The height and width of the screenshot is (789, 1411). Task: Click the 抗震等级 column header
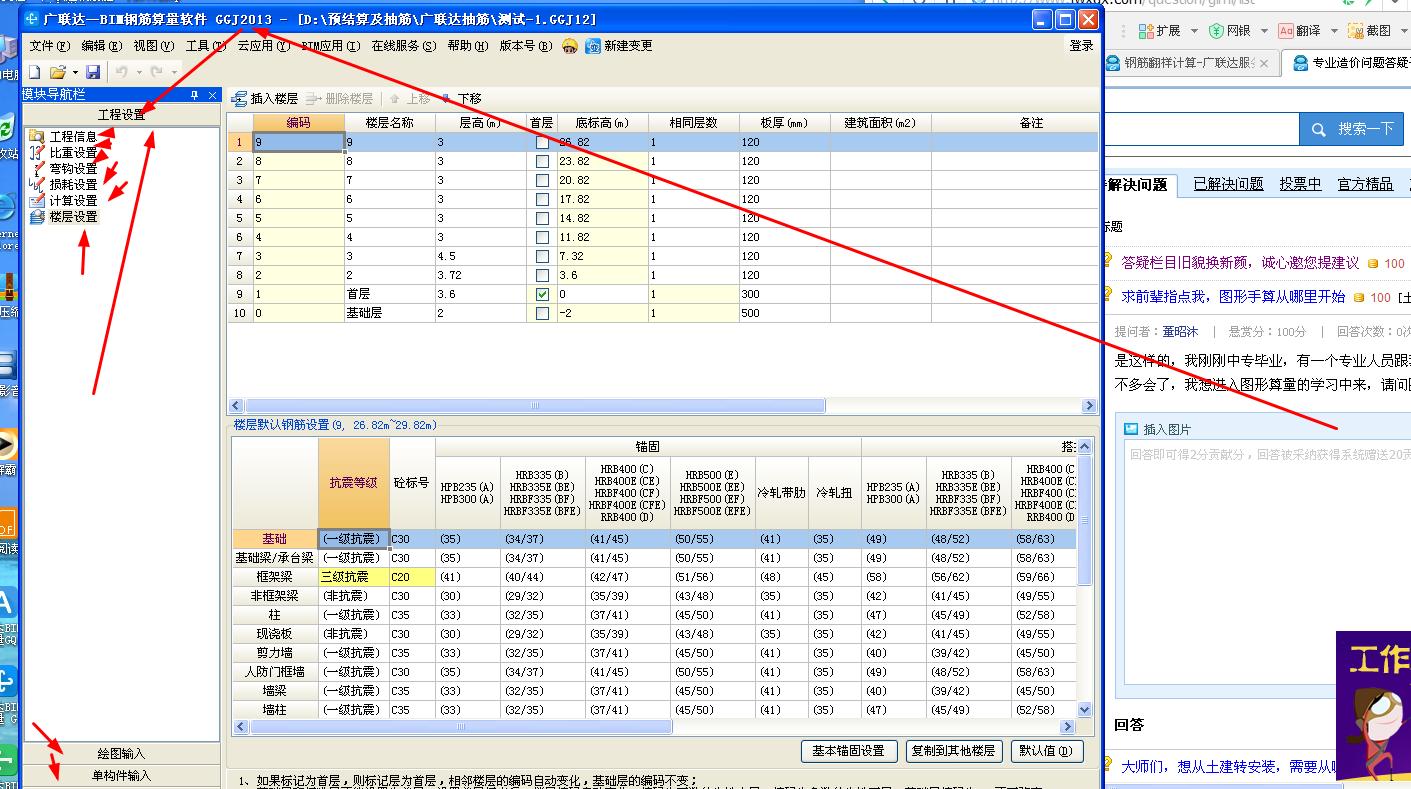pyautogui.click(x=354, y=483)
